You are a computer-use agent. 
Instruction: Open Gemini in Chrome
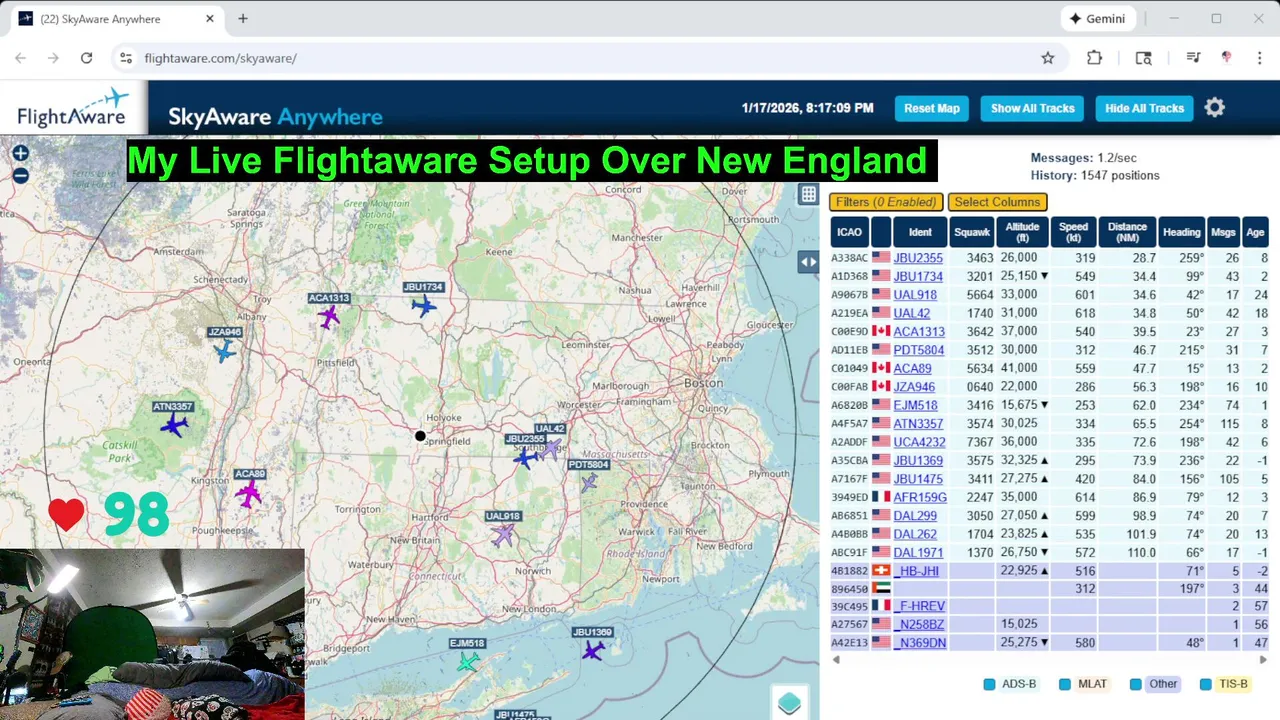click(x=1097, y=18)
